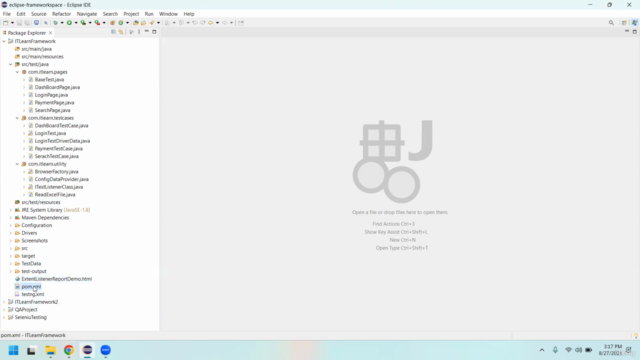The image size is (640, 360).
Task: Open the Package Explorer filter icon
Action: pyautogui.click(x=131, y=32)
